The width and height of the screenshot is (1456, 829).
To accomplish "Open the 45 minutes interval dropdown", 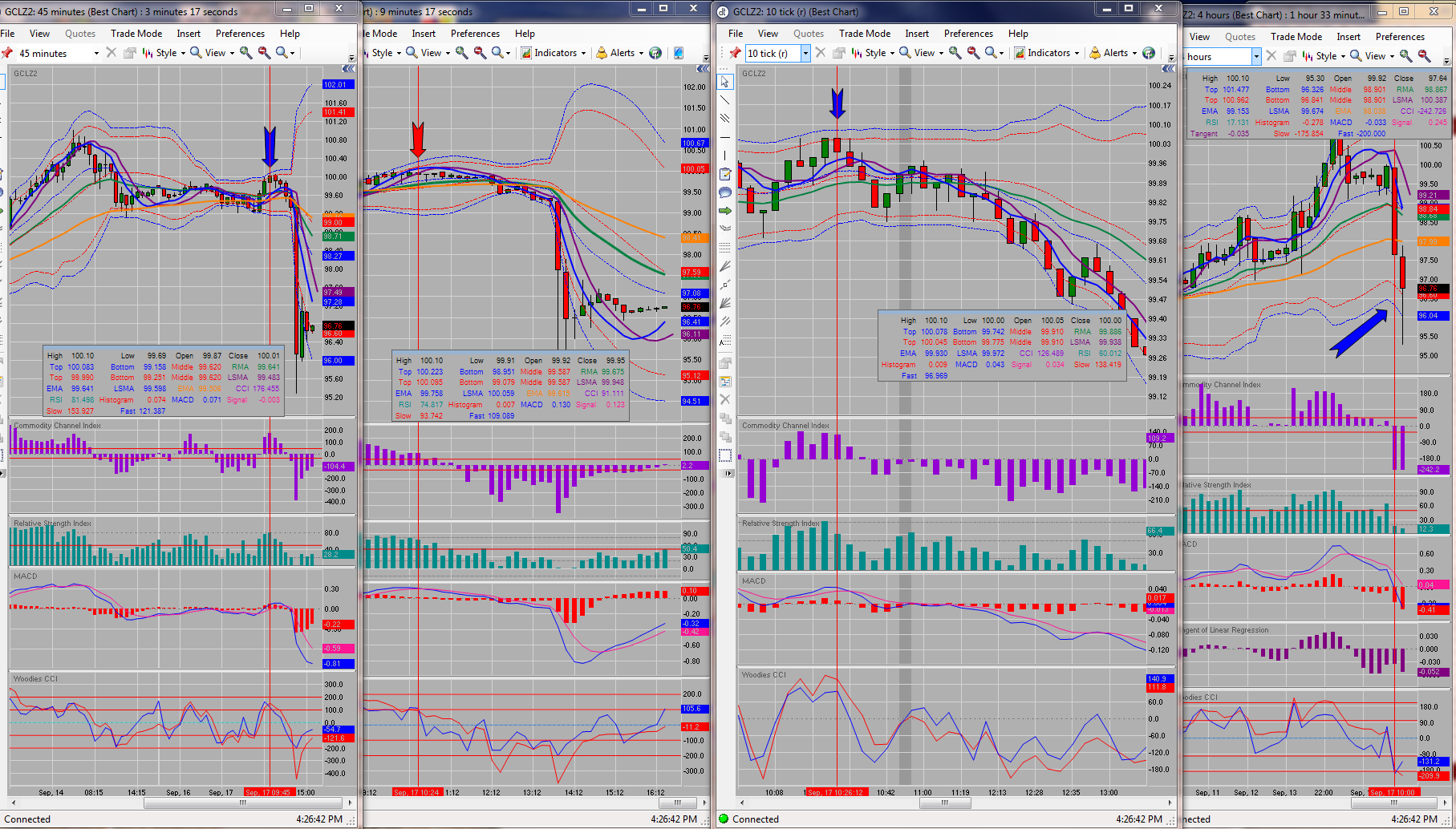I will 96,54.
